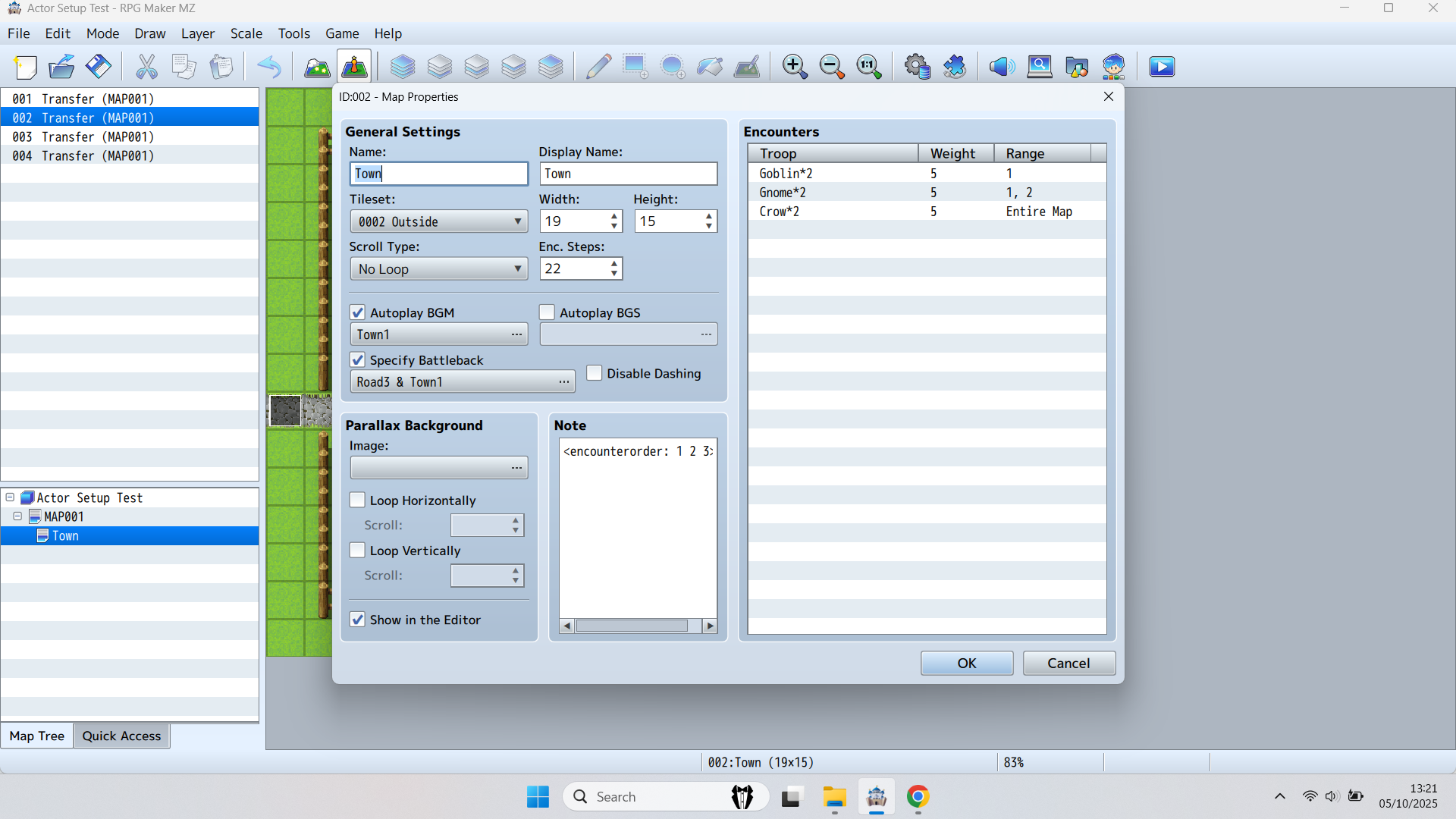Viewport: 1456px width, 819px height.
Task: Open the Mode menu
Action: click(102, 33)
